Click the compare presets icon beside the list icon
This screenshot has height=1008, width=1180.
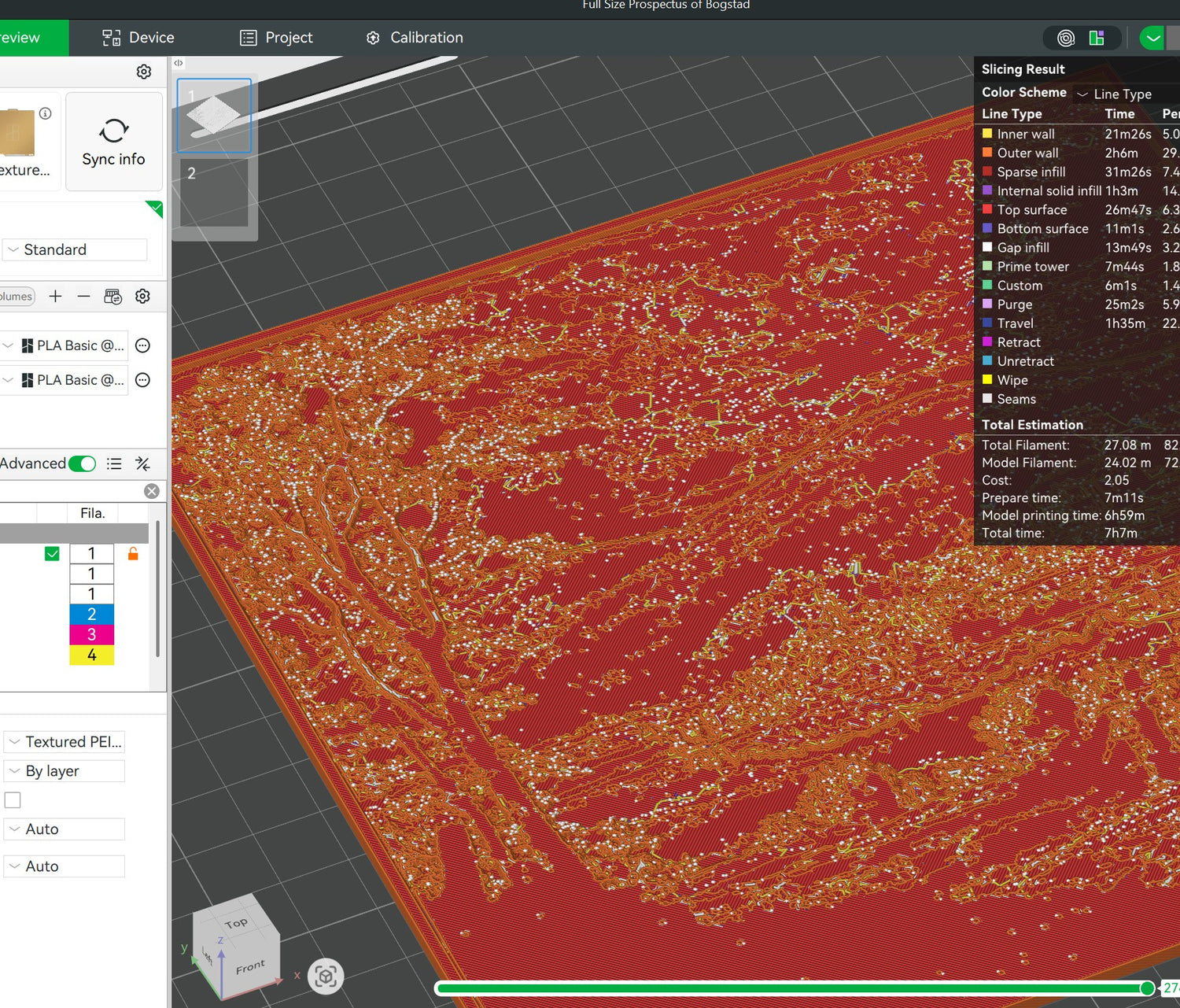[x=142, y=463]
